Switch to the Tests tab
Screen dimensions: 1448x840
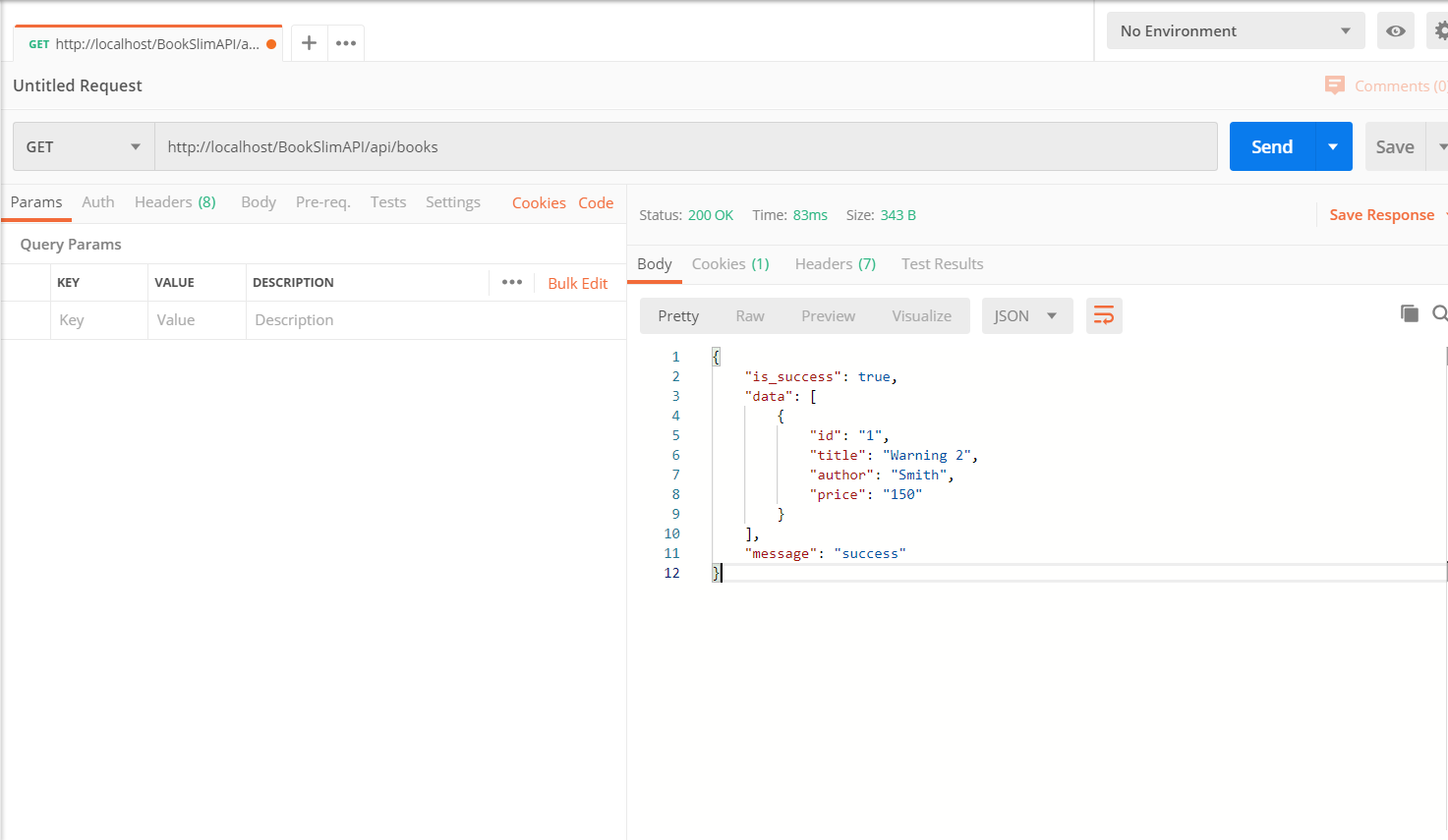coord(388,201)
